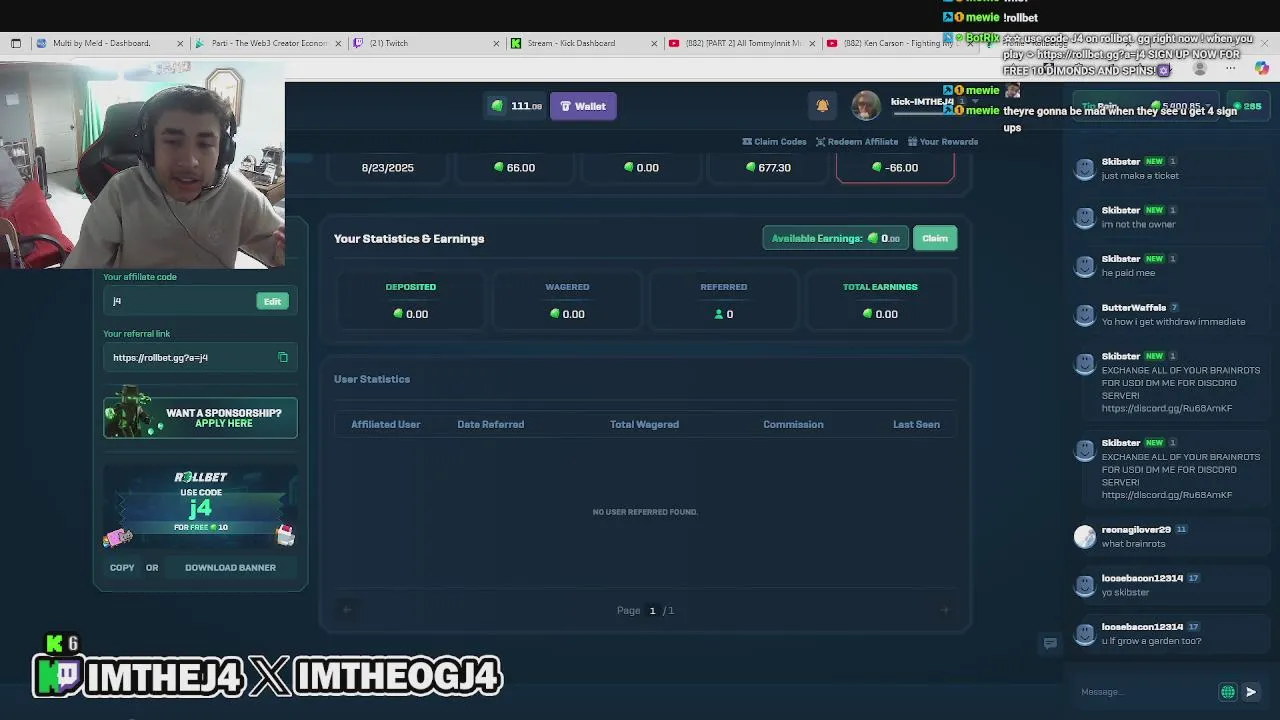Screen dimensions: 1280x720
Task: Copy the referral link icon
Action: pos(283,357)
